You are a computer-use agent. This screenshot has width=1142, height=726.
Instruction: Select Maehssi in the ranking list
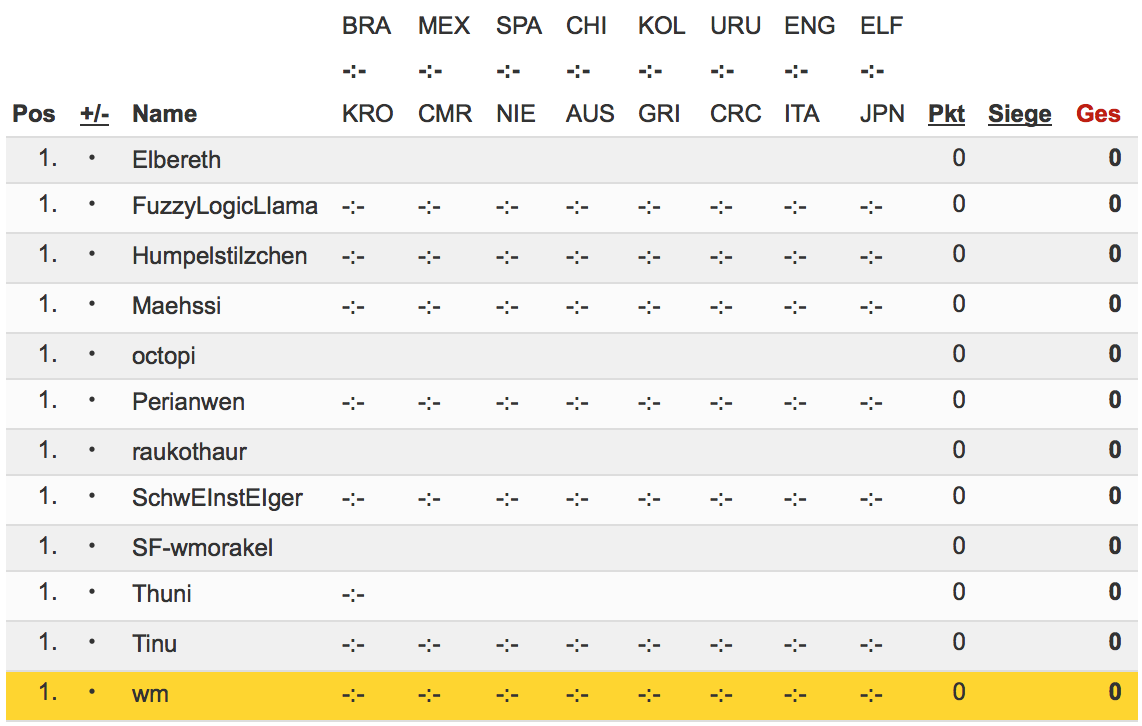point(176,305)
